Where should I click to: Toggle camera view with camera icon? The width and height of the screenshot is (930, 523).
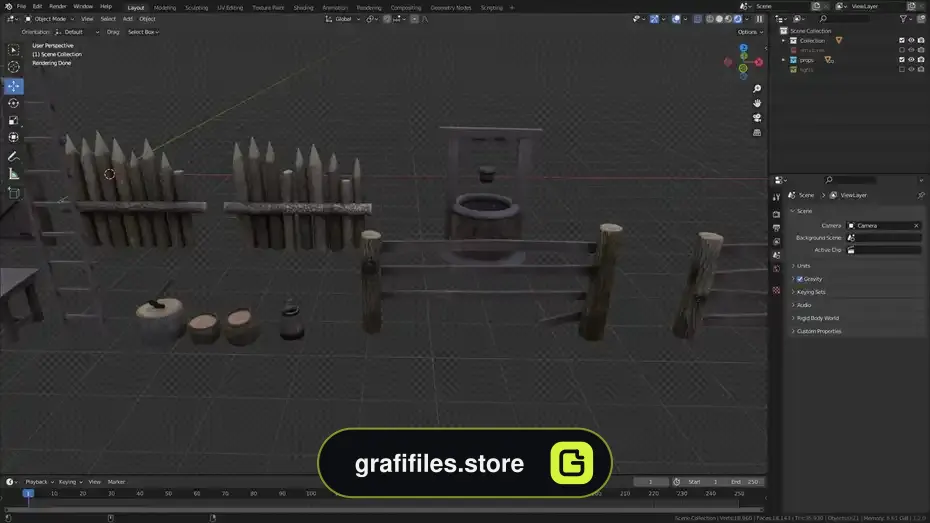tap(757, 118)
